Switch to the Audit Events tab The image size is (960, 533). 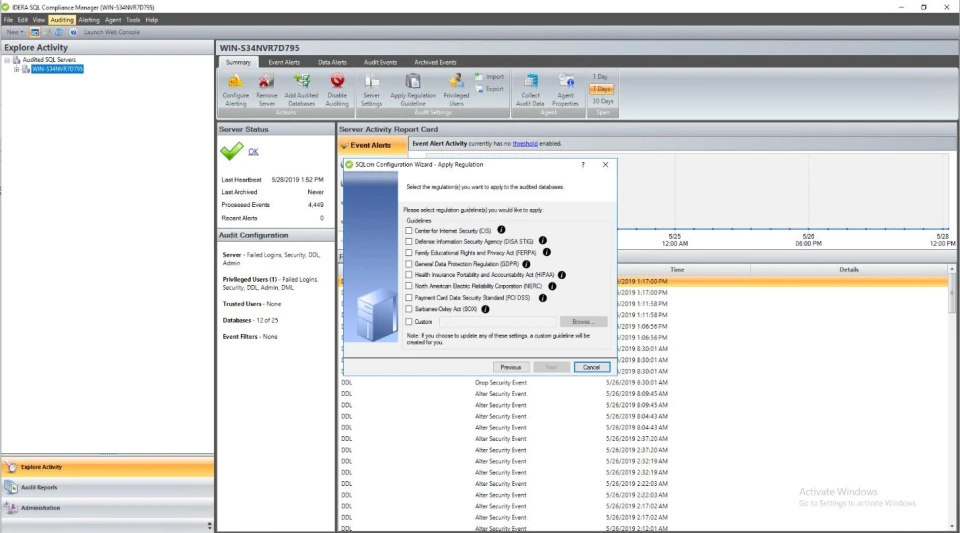380,62
